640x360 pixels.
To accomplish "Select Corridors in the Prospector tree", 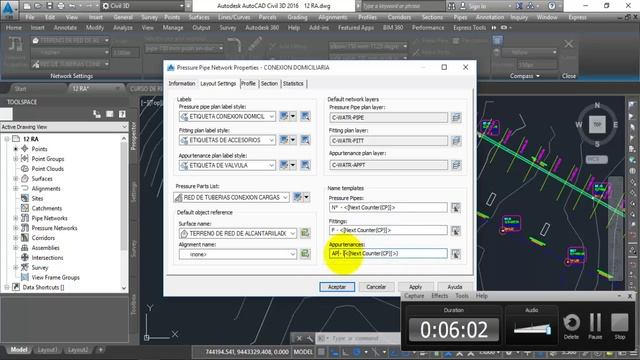I will (x=43, y=238).
